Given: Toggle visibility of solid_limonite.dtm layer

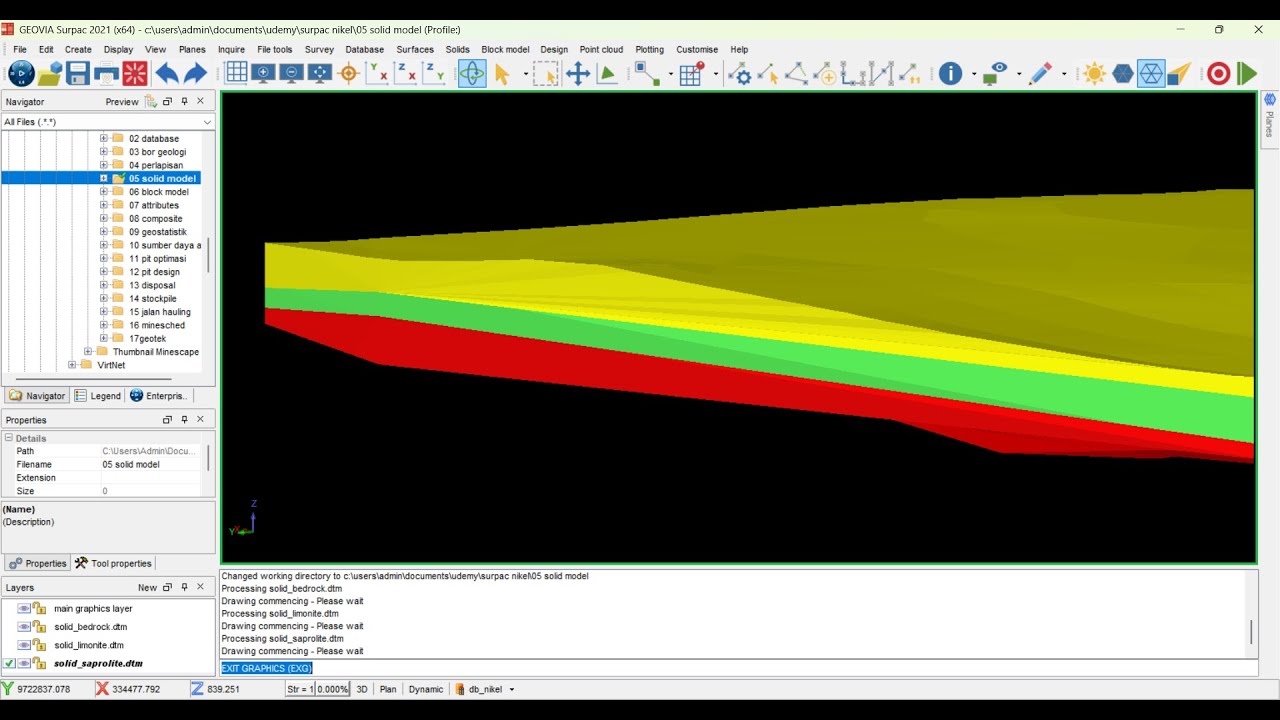Looking at the screenshot, I should click(x=24, y=645).
